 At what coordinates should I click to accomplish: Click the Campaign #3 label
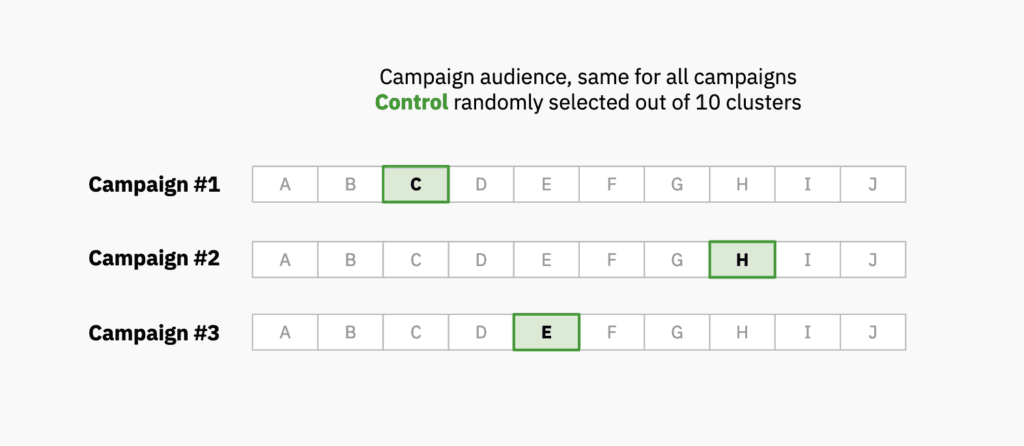[x=154, y=333]
